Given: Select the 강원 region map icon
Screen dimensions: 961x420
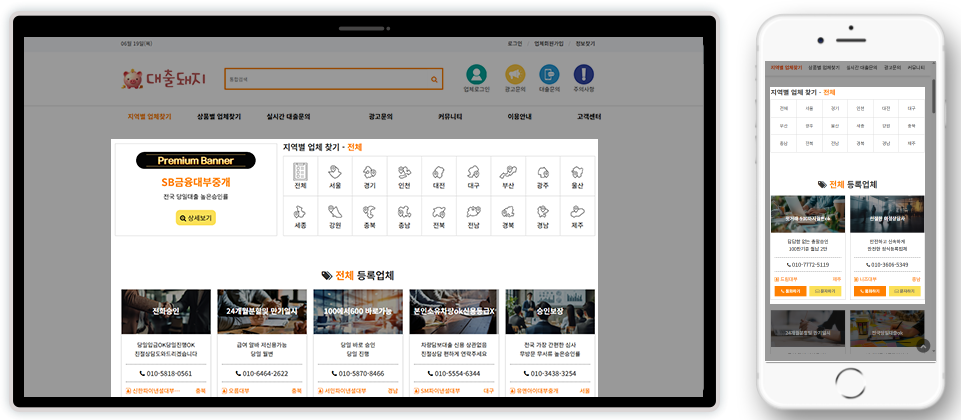Looking at the screenshot, I should (335, 215).
